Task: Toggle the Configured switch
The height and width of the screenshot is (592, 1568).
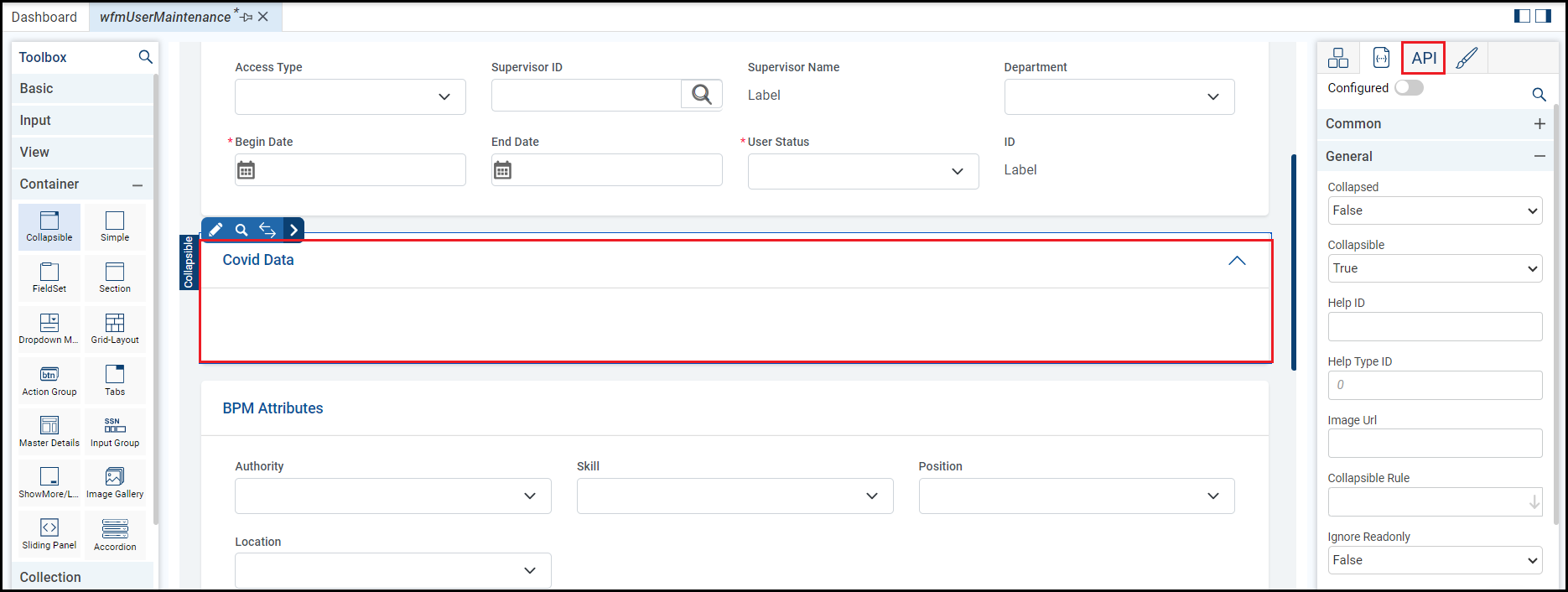Action: click(x=1409, y=88)
